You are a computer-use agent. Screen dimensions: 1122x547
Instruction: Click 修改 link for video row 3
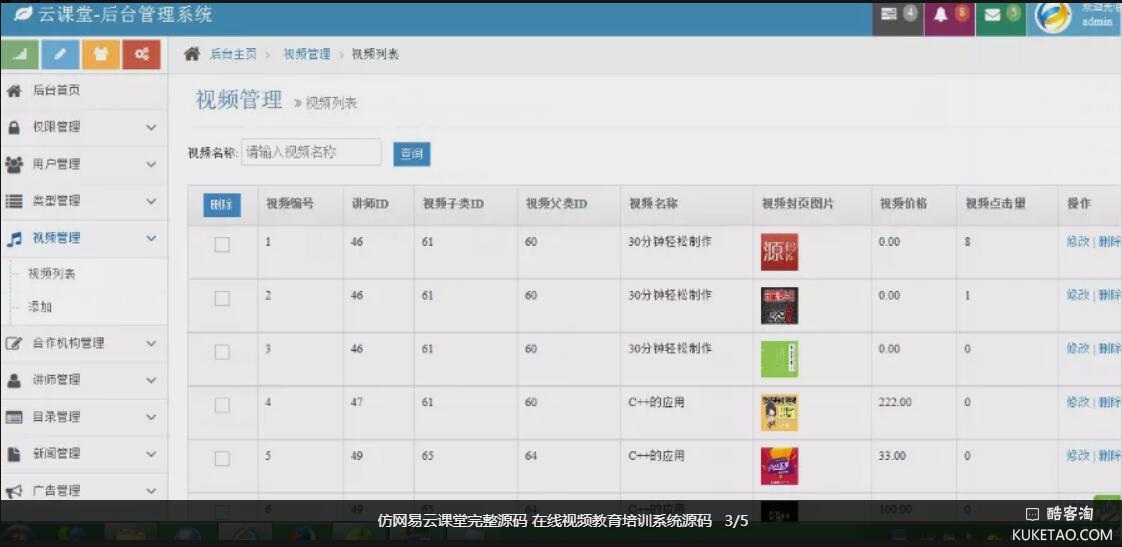pos(1078,349)
